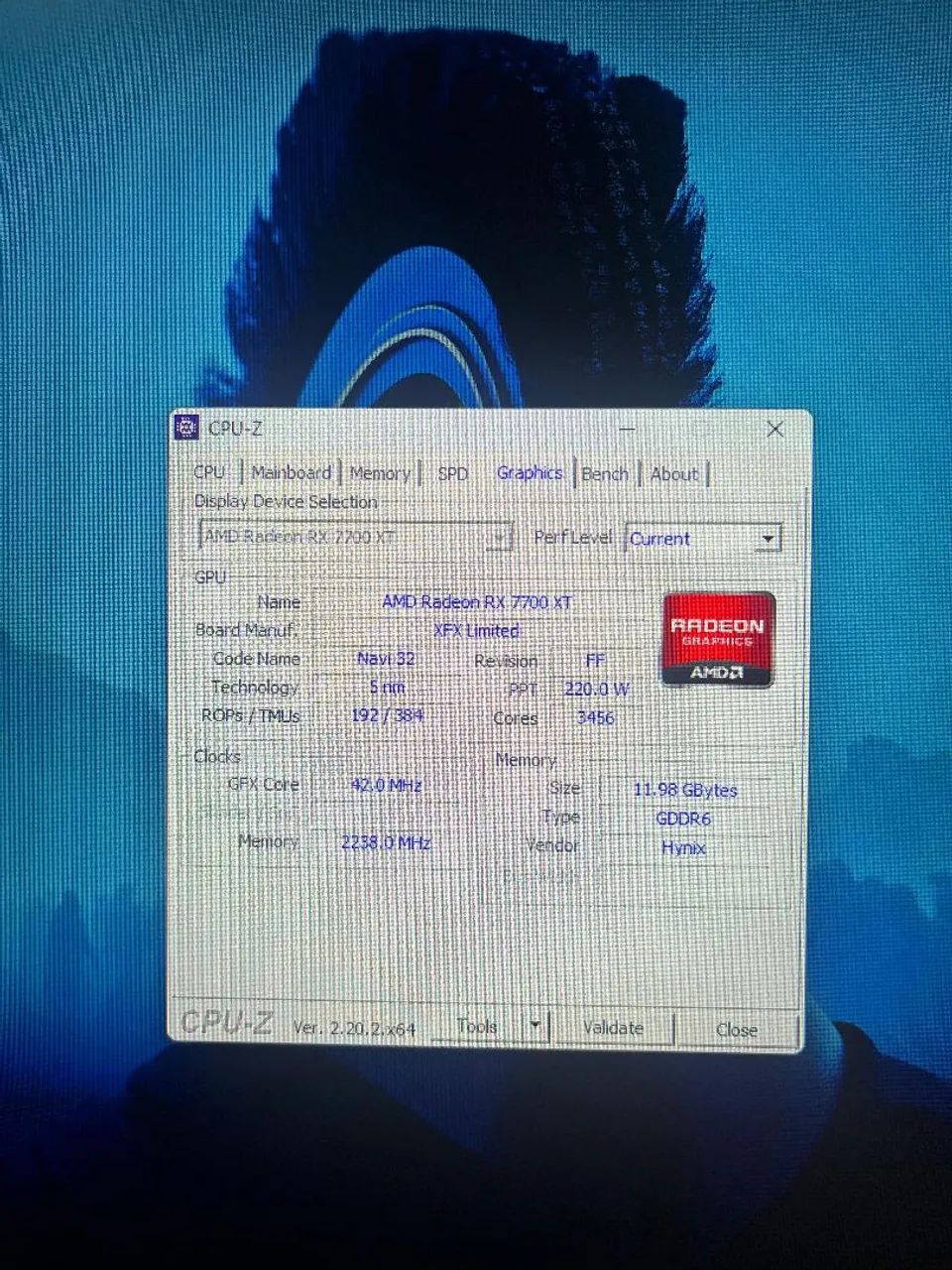Click the ROPs / TMUs value 192 / 384
The width and height of the screenshot is (952, 1270).
coord(387,714)
